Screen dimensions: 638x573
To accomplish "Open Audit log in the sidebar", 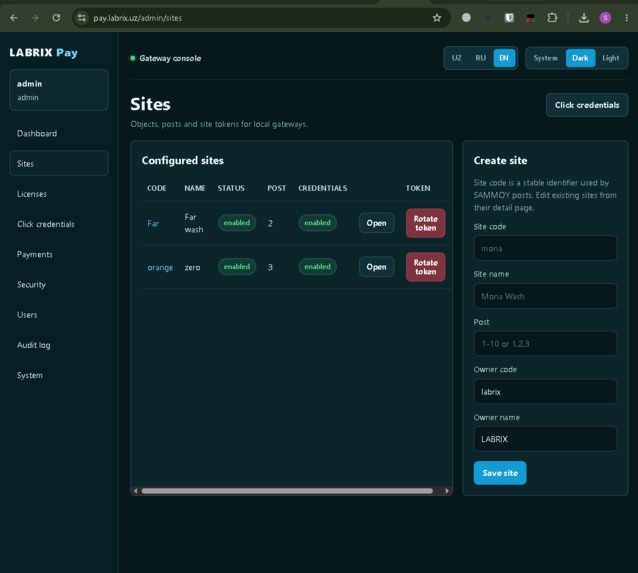I will [x=59, y=345].
